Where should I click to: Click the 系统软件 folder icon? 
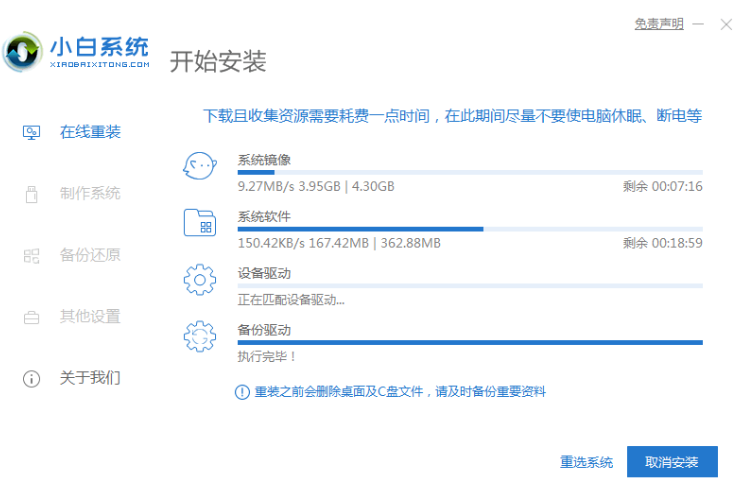(200, 223)
